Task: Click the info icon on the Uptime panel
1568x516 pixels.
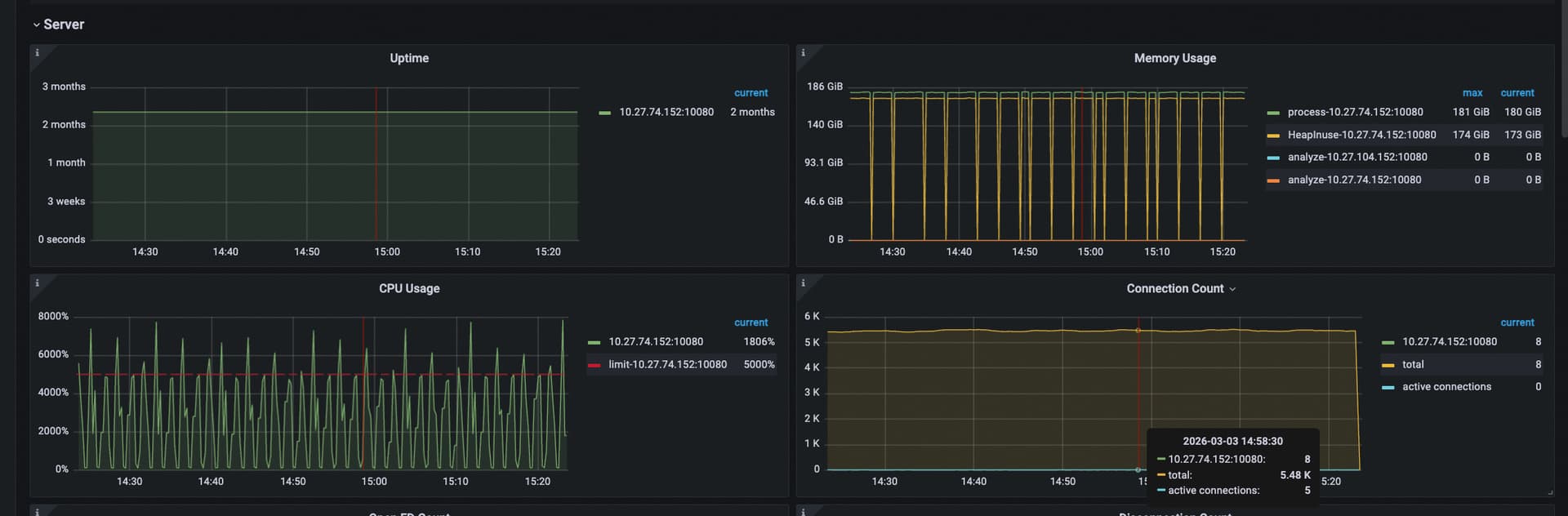Action: (x=37, y=53)
